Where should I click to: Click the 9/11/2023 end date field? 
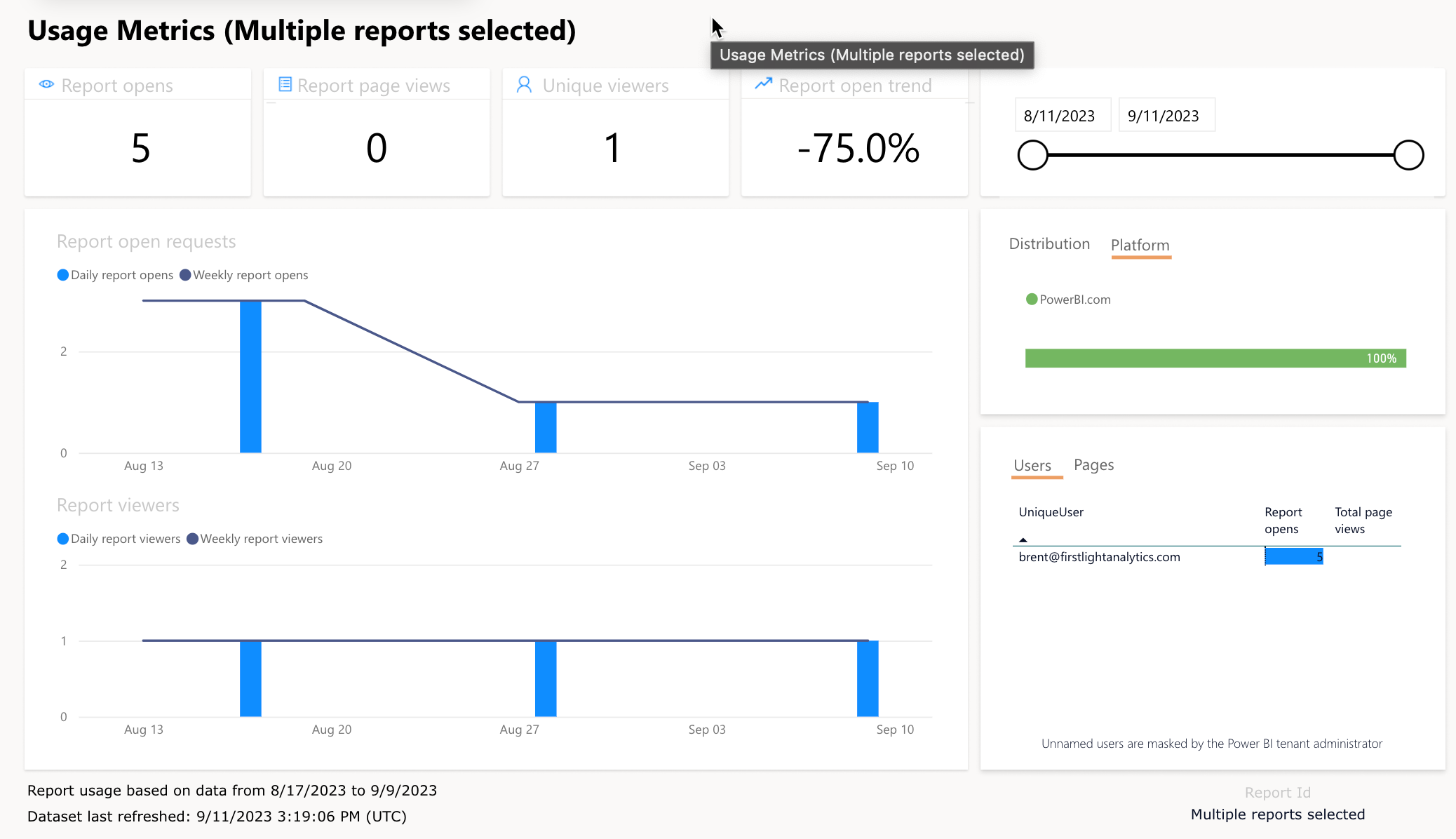point(1166,114)
